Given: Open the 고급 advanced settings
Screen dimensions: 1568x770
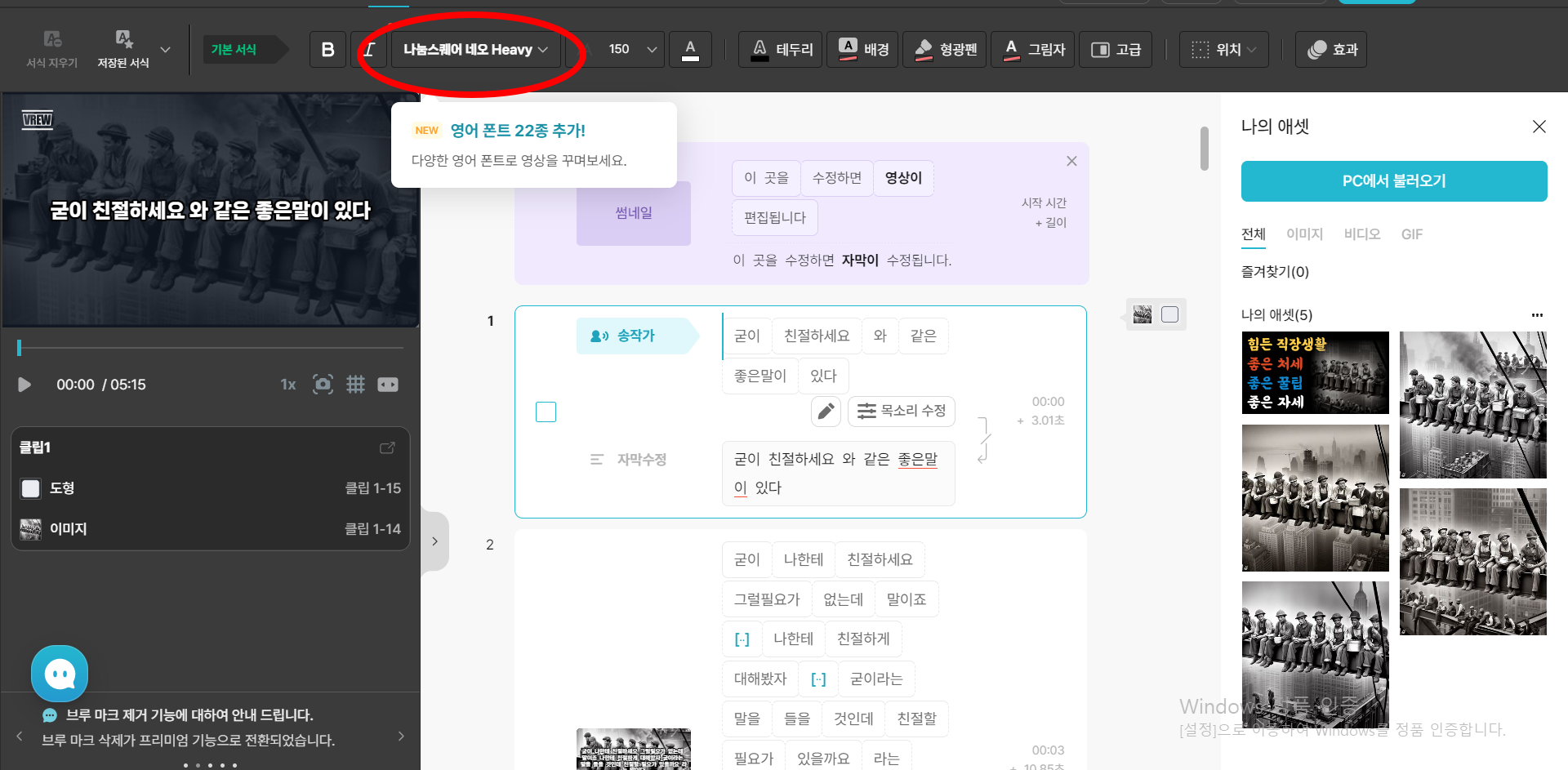Looking at the screenshot, I should 1116,50.
